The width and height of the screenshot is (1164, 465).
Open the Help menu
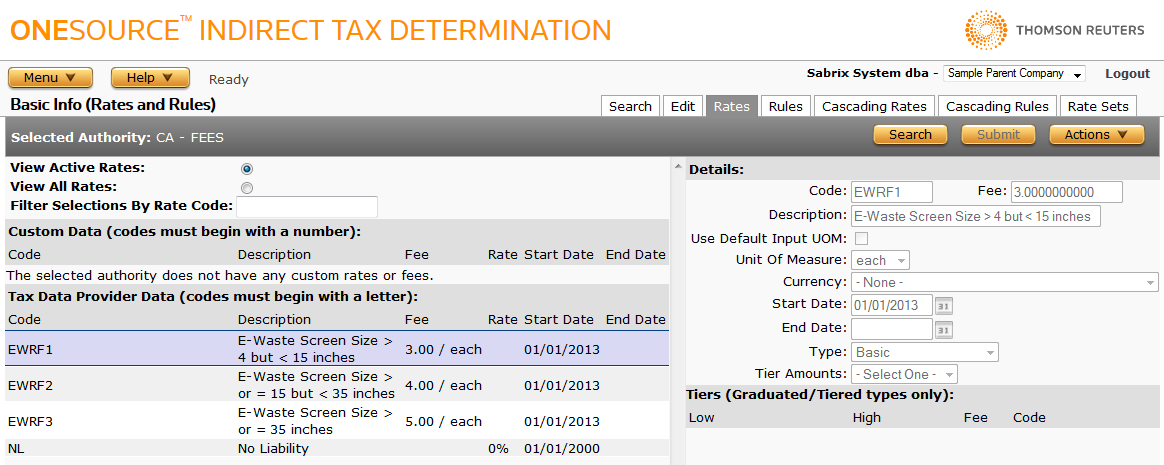click(150, 78)
